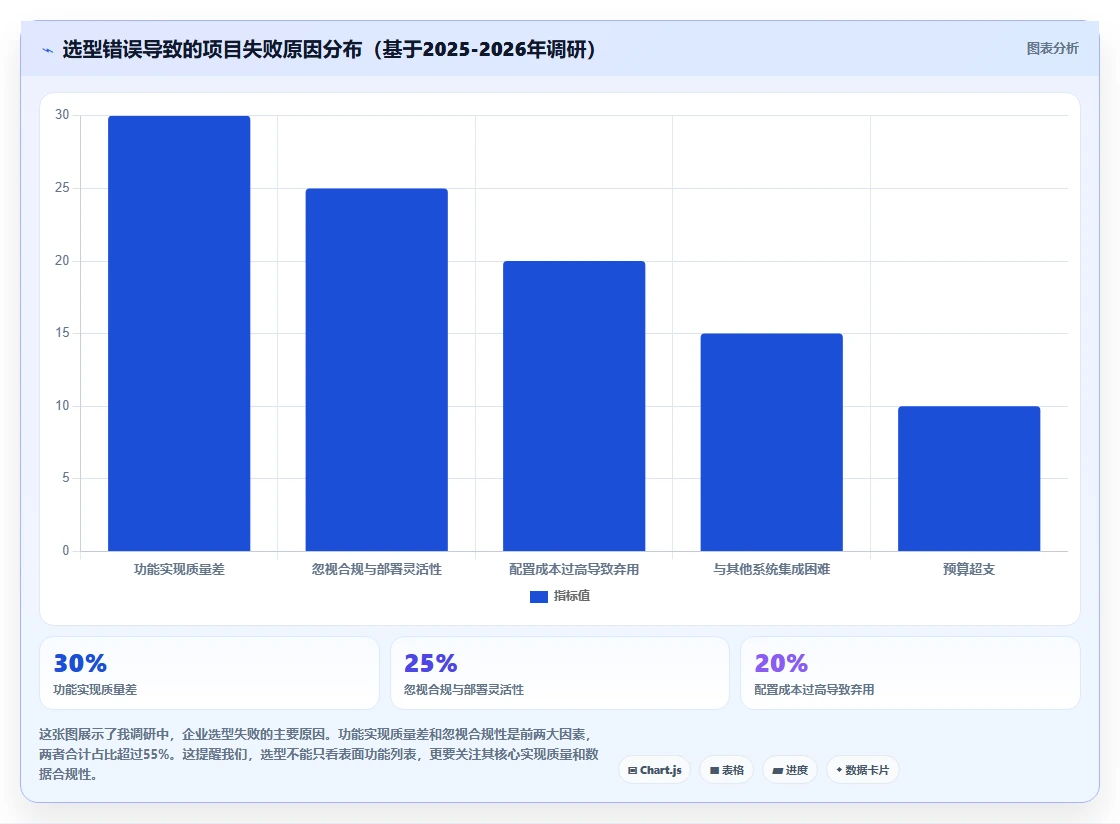Click the 预算超支 bar in chart
Image resolution: width=1120 pixels, height=824 pixels.
[x=969, y=478]
